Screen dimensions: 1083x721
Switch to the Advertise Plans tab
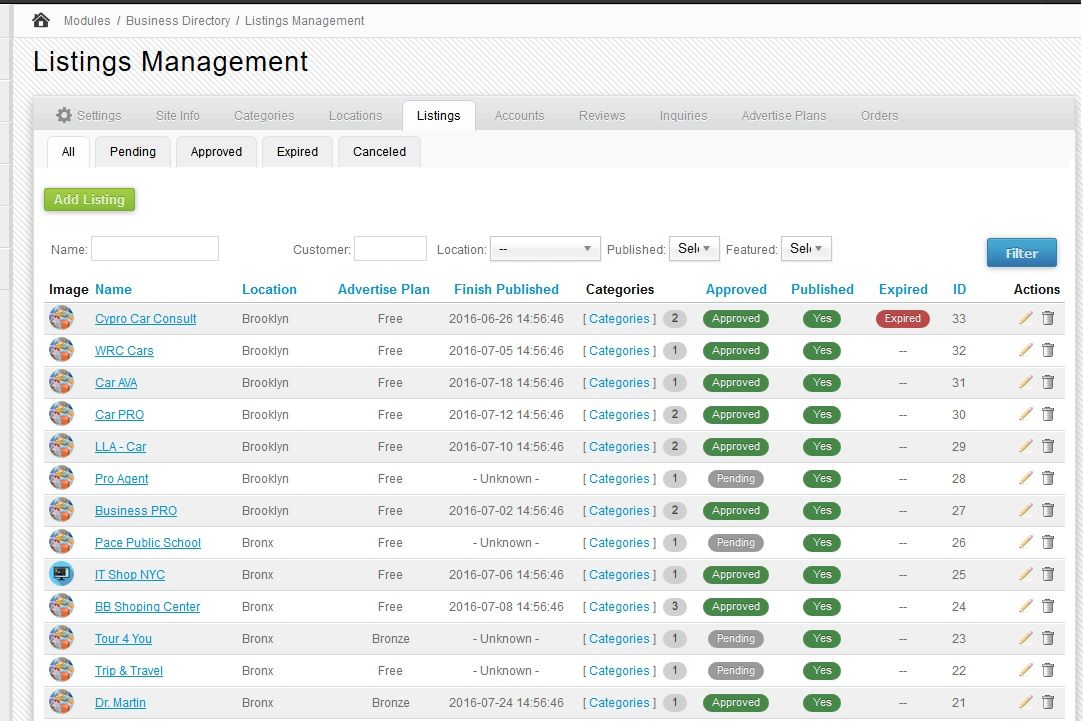[784, 115]
